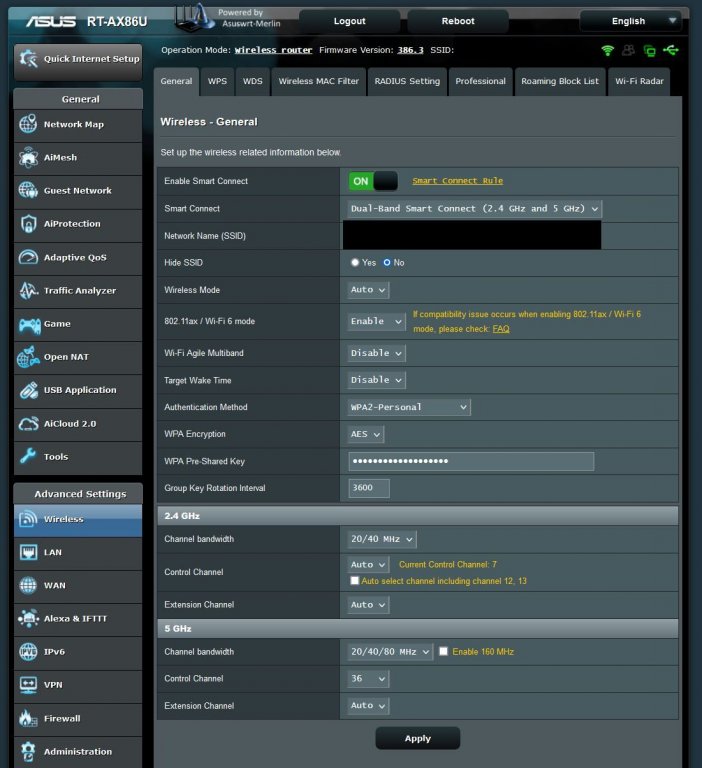
Task: Open the 5 GHz Control Channel dropdown
Action: tap(368, 678)
